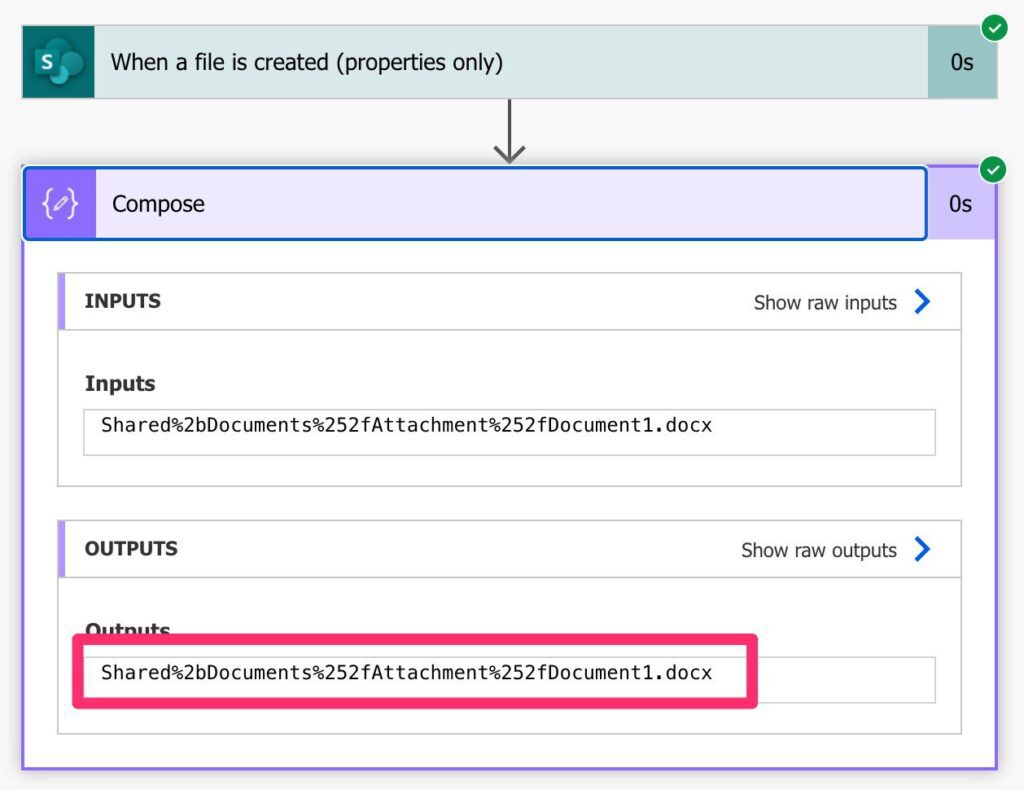Click the green checkmark on the Compose action
Screen dimensions: 1024x790
(x=992, y=170)
